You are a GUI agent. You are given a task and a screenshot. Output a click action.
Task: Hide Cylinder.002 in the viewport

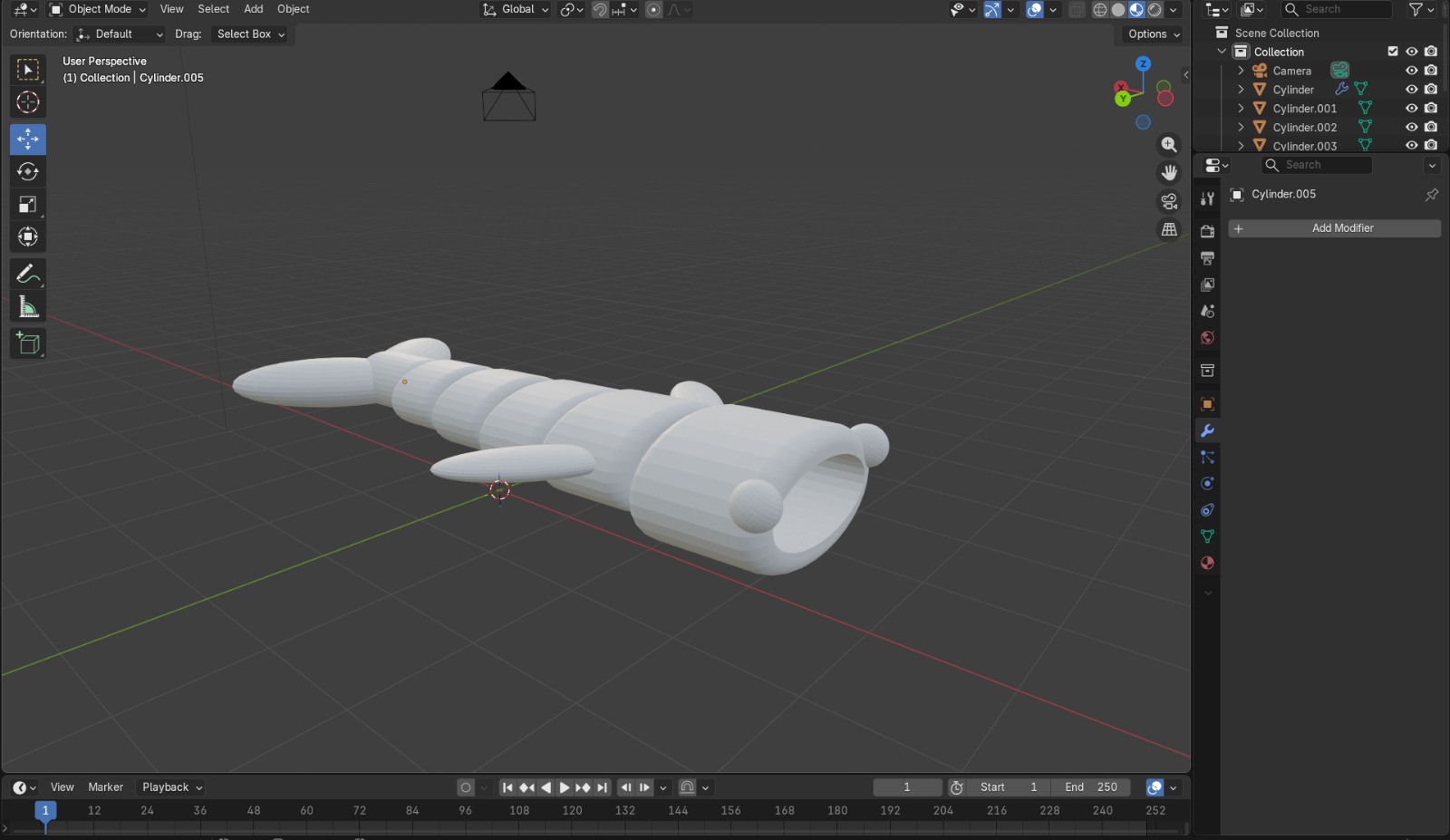[x=1412, y=127]
